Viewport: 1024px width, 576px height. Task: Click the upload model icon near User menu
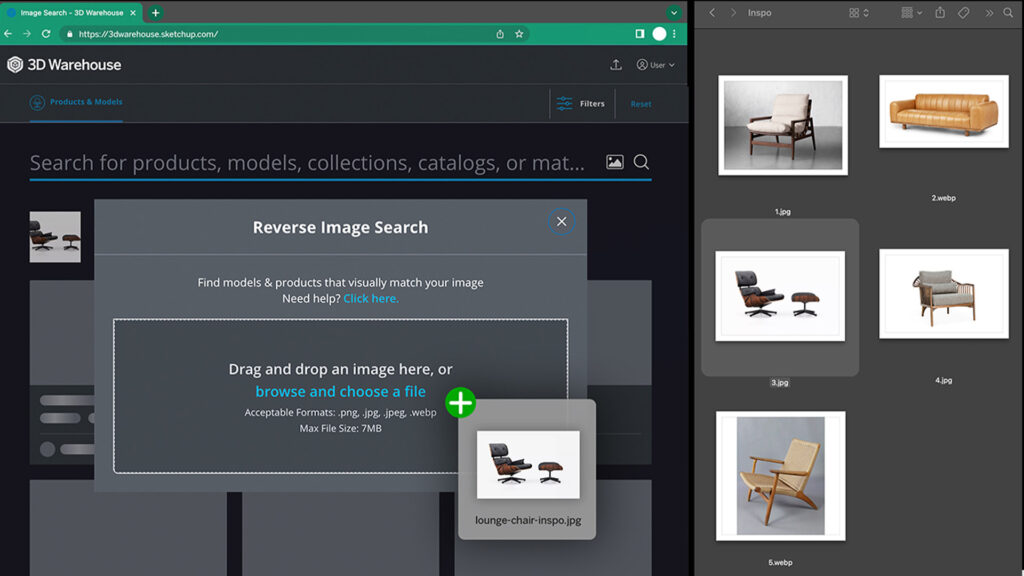coord(616,64)
